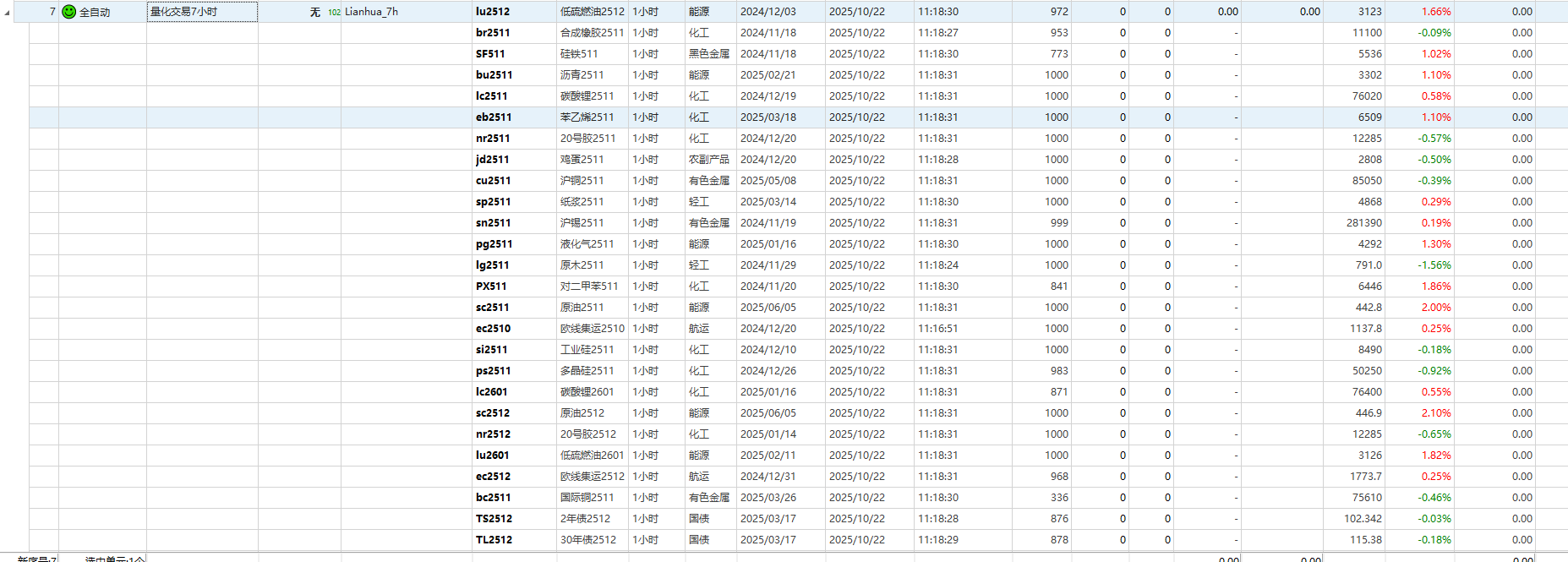The height and width of the screenshot is (562, 1568).
Task: Select the TS2512 2-year bond row
Action: coord(494,519)
